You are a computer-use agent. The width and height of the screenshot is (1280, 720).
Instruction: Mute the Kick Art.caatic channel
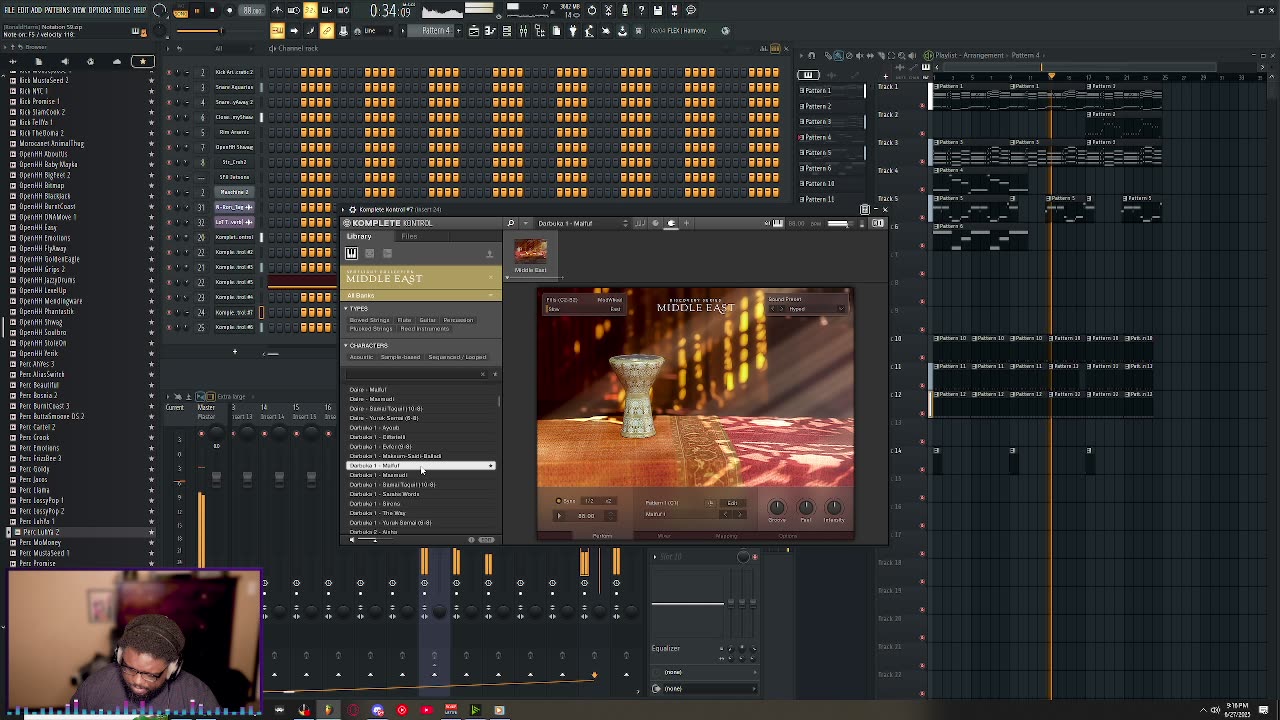pos(169,72)
